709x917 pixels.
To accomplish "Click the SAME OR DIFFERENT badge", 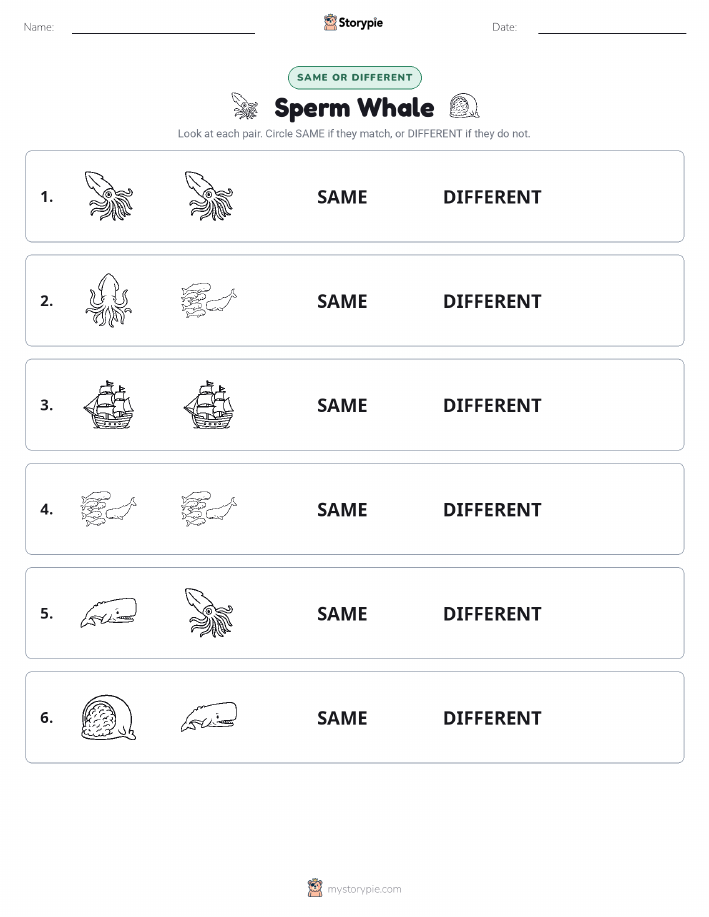I will (x=354, y=77).
